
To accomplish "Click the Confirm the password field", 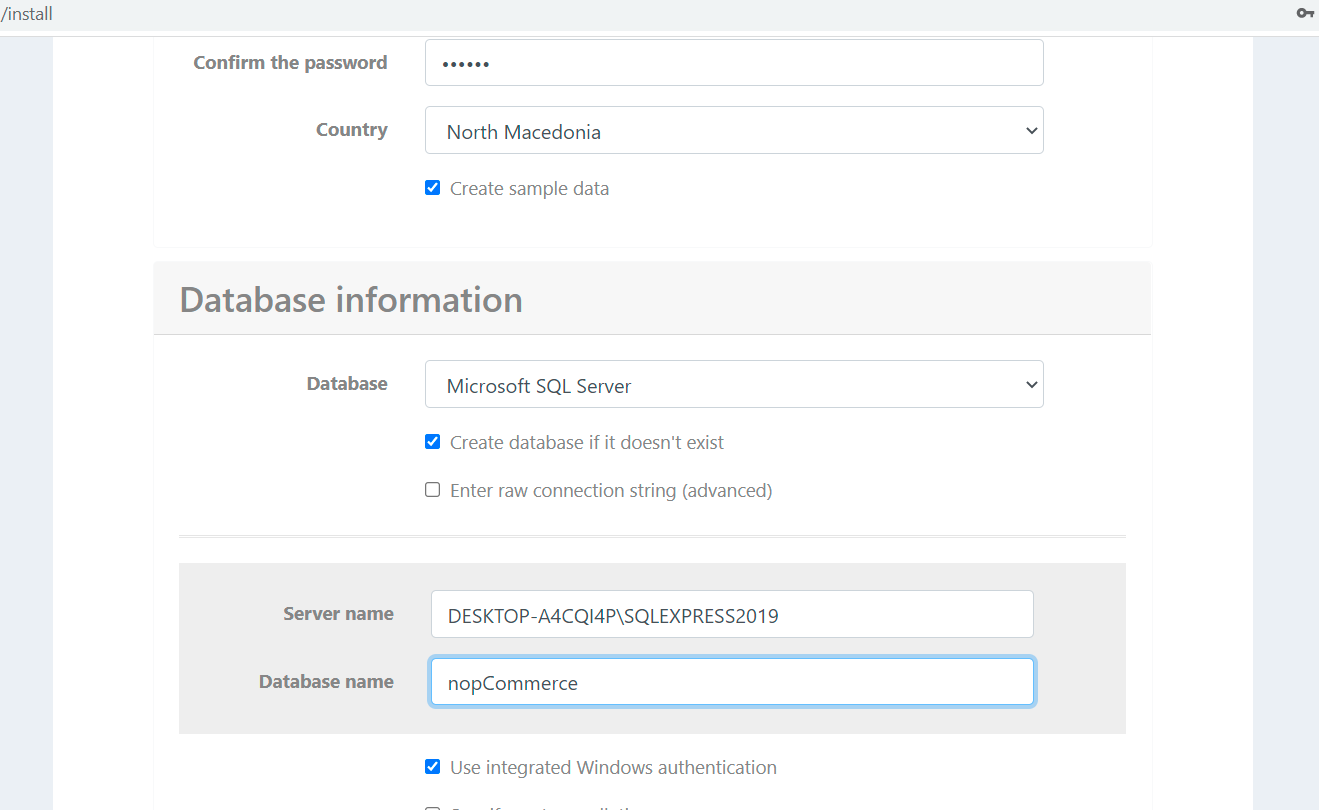I will tap(734, 62).
